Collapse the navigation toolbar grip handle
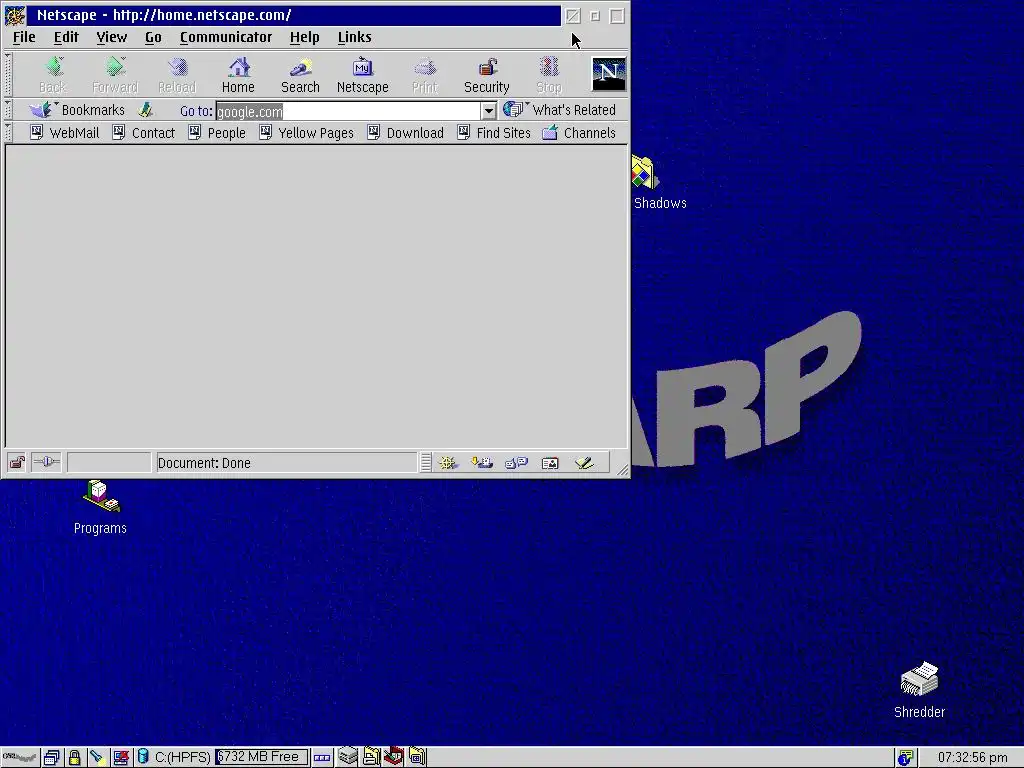 click(8, 74)
